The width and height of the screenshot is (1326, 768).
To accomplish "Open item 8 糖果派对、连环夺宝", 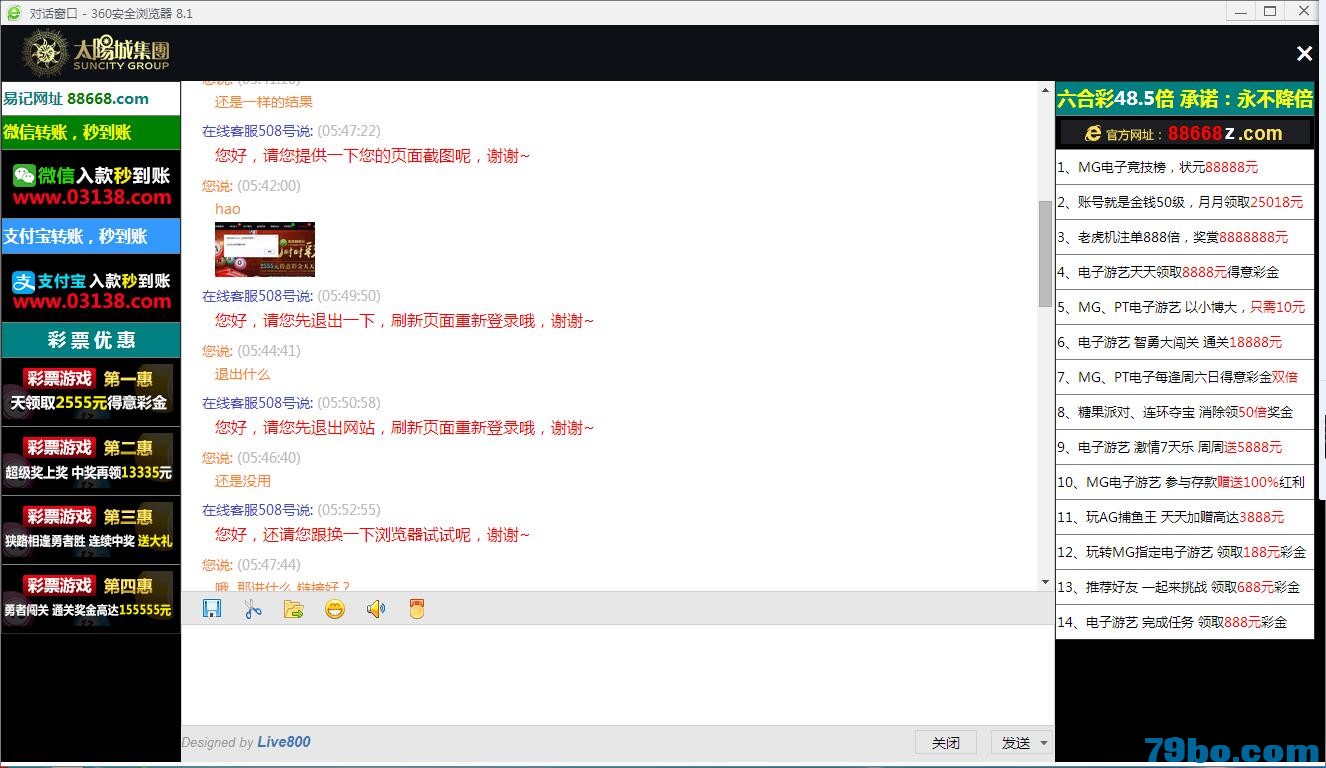I will pos(1185,412).
